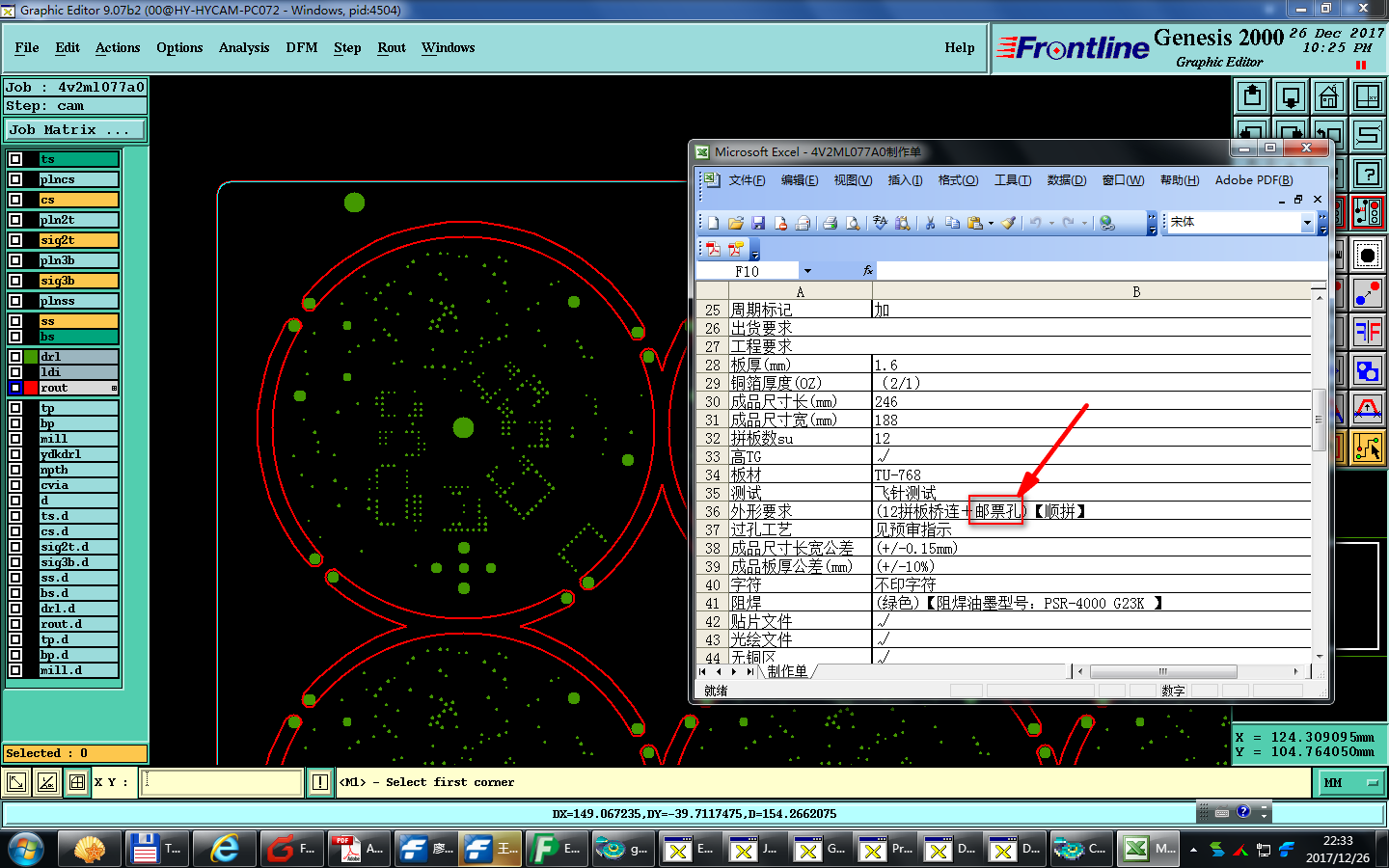Viewport: 1389px width, 868px height.
Task: Toggle the bs.d layer checkbox
Action: point(15,593)
